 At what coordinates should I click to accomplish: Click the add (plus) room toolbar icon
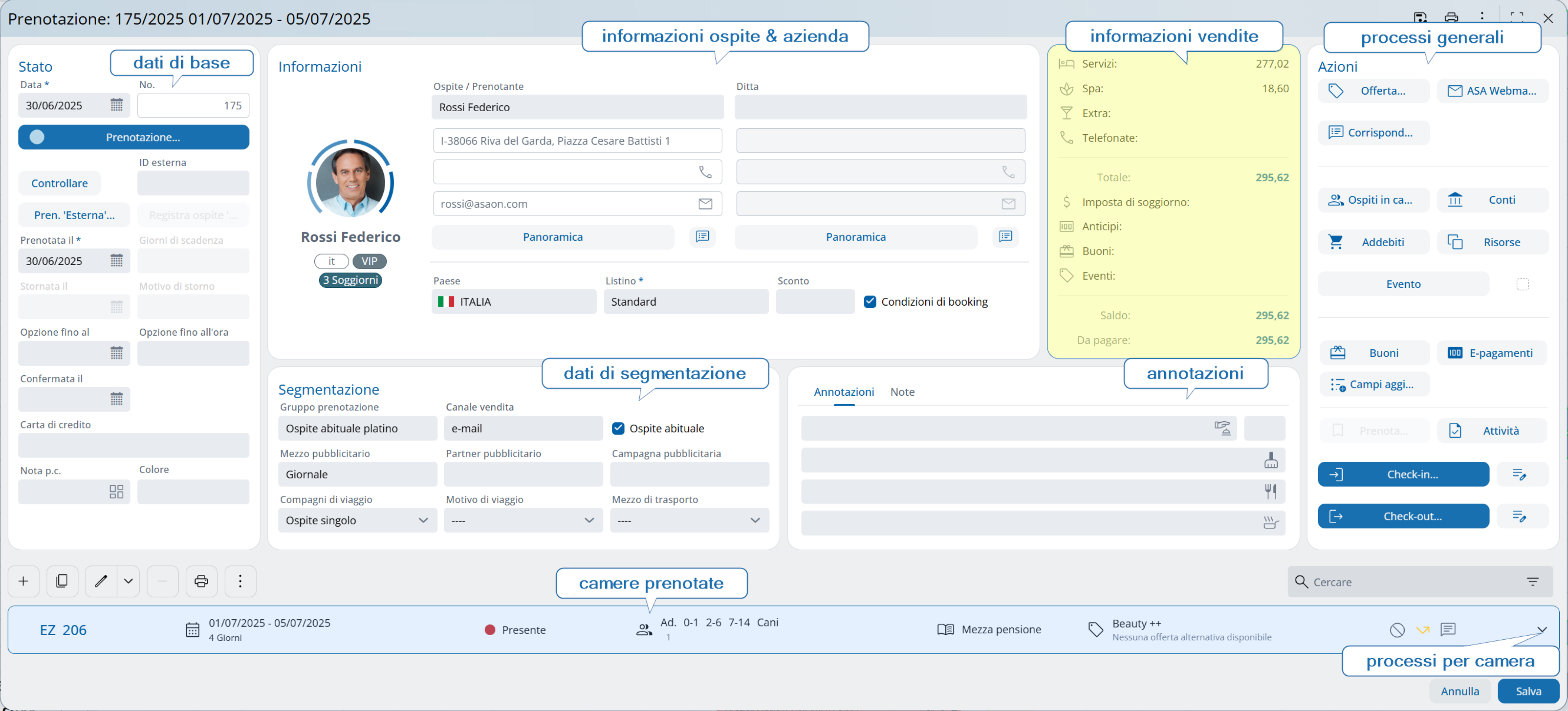point(23,582)
